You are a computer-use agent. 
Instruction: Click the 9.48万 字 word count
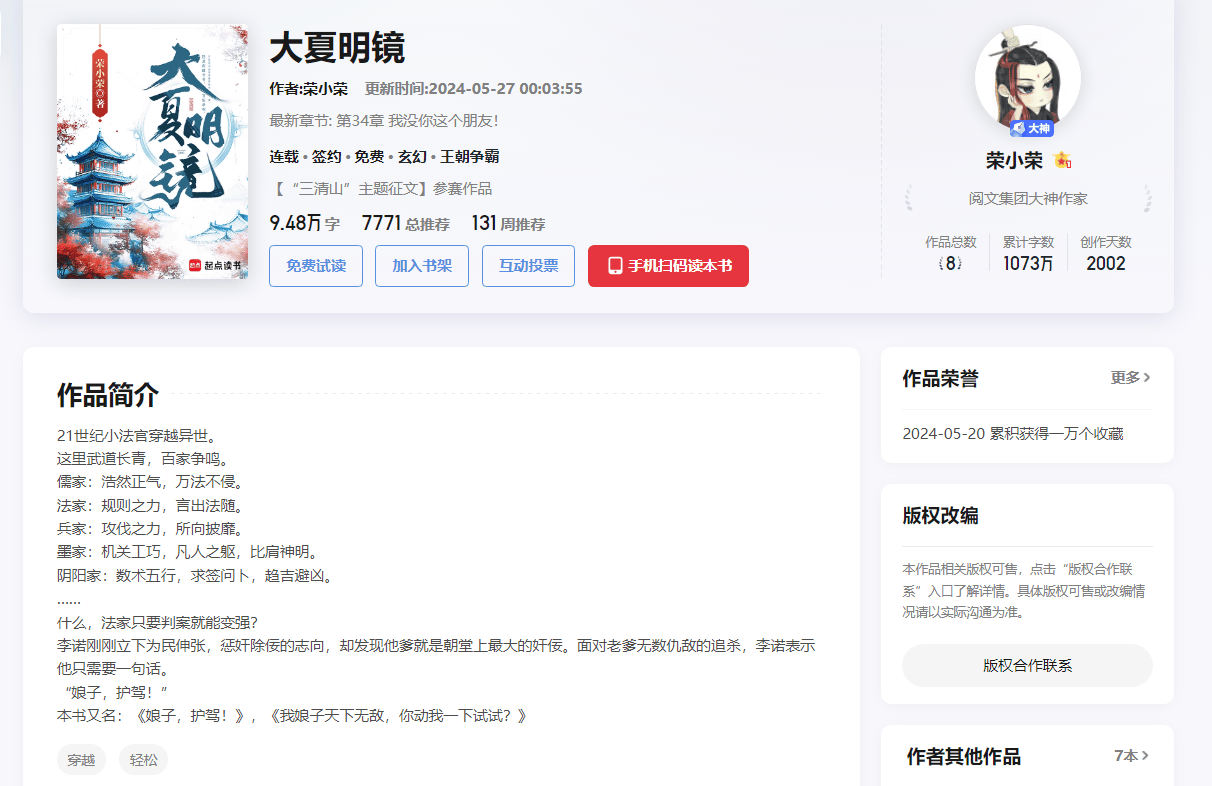pos(305,223)
